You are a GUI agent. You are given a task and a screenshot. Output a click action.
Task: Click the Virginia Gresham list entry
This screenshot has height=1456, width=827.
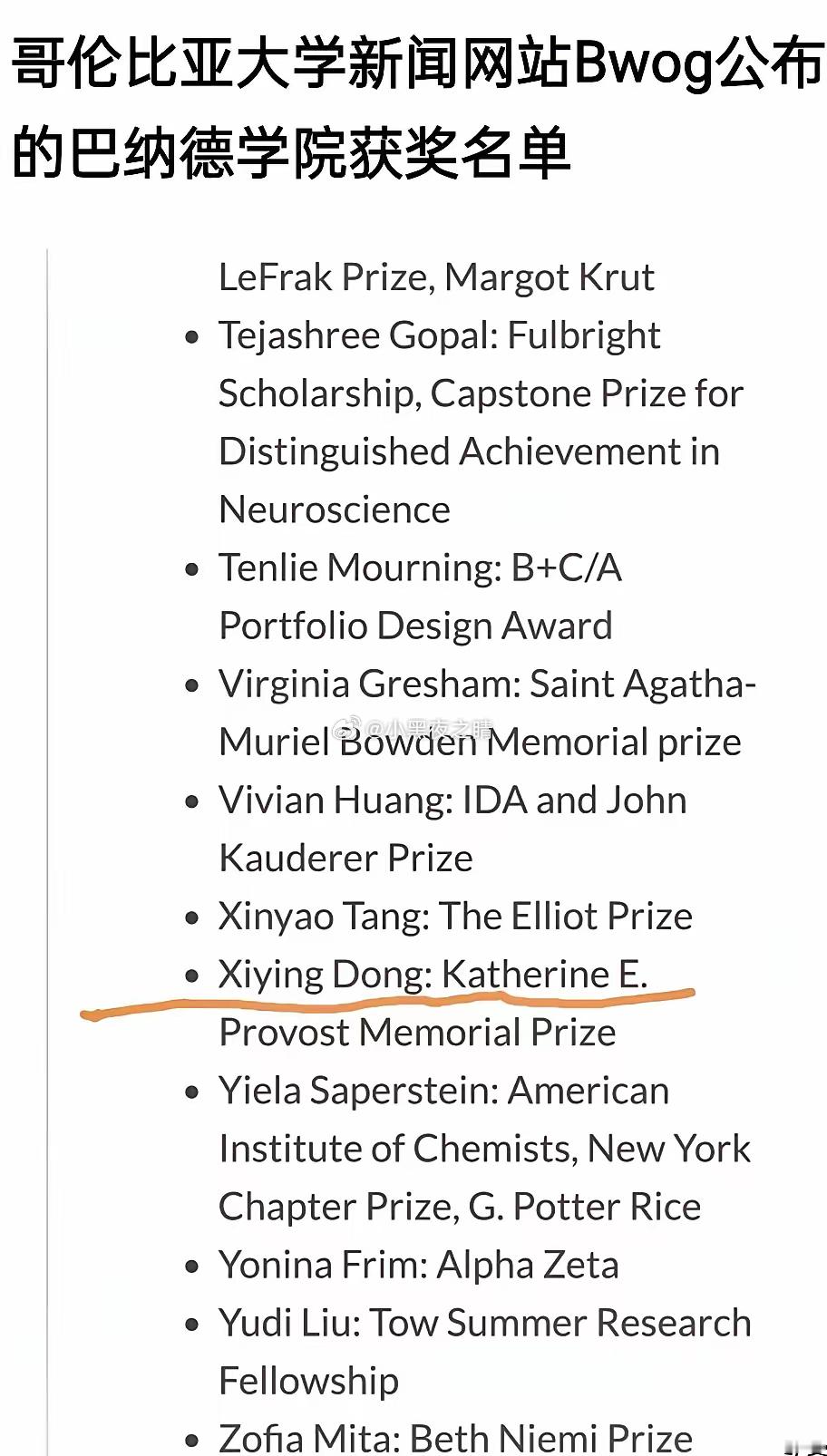[487, 713]
